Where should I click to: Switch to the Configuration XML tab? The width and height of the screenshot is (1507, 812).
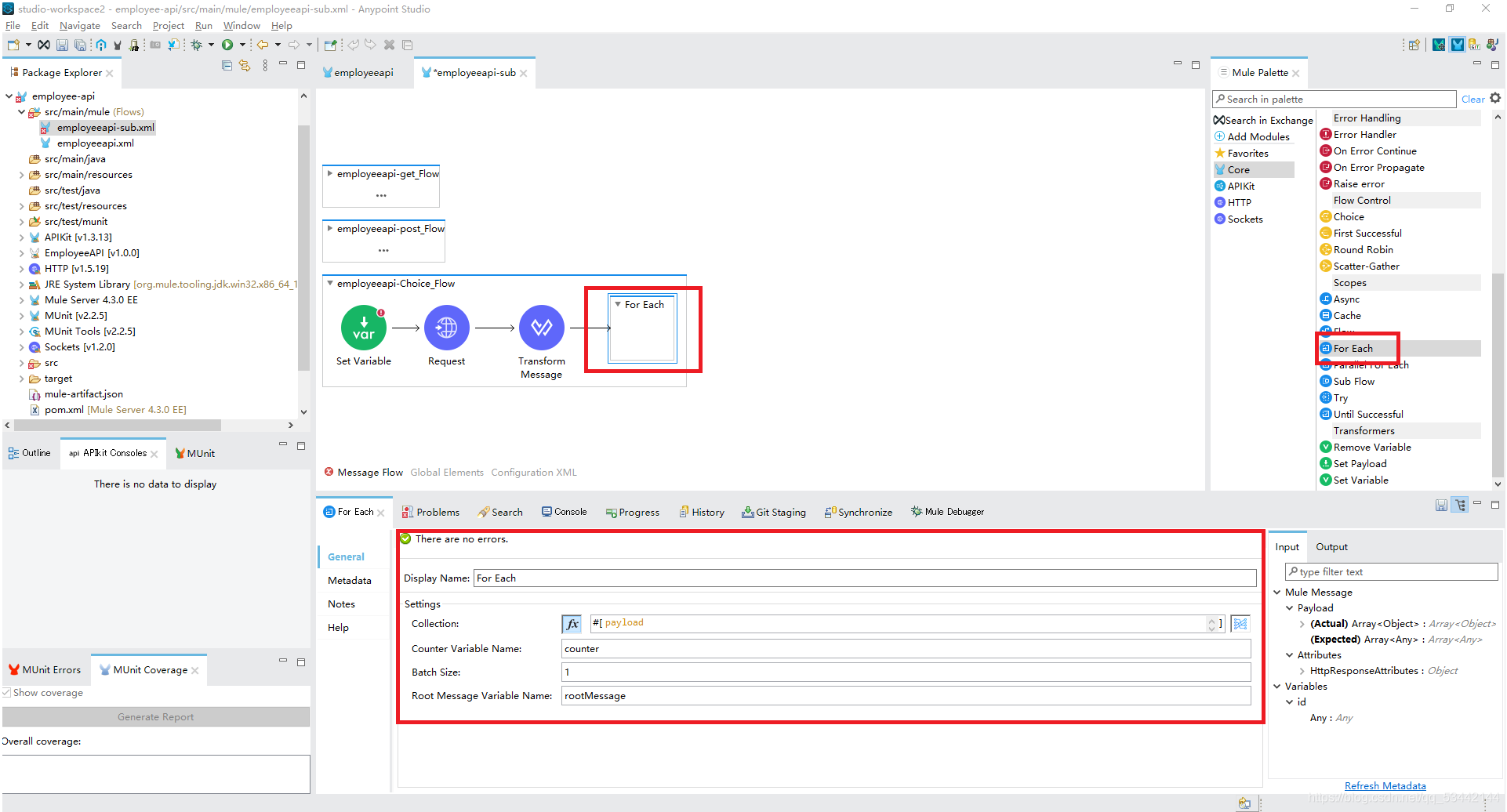point(534,473)
